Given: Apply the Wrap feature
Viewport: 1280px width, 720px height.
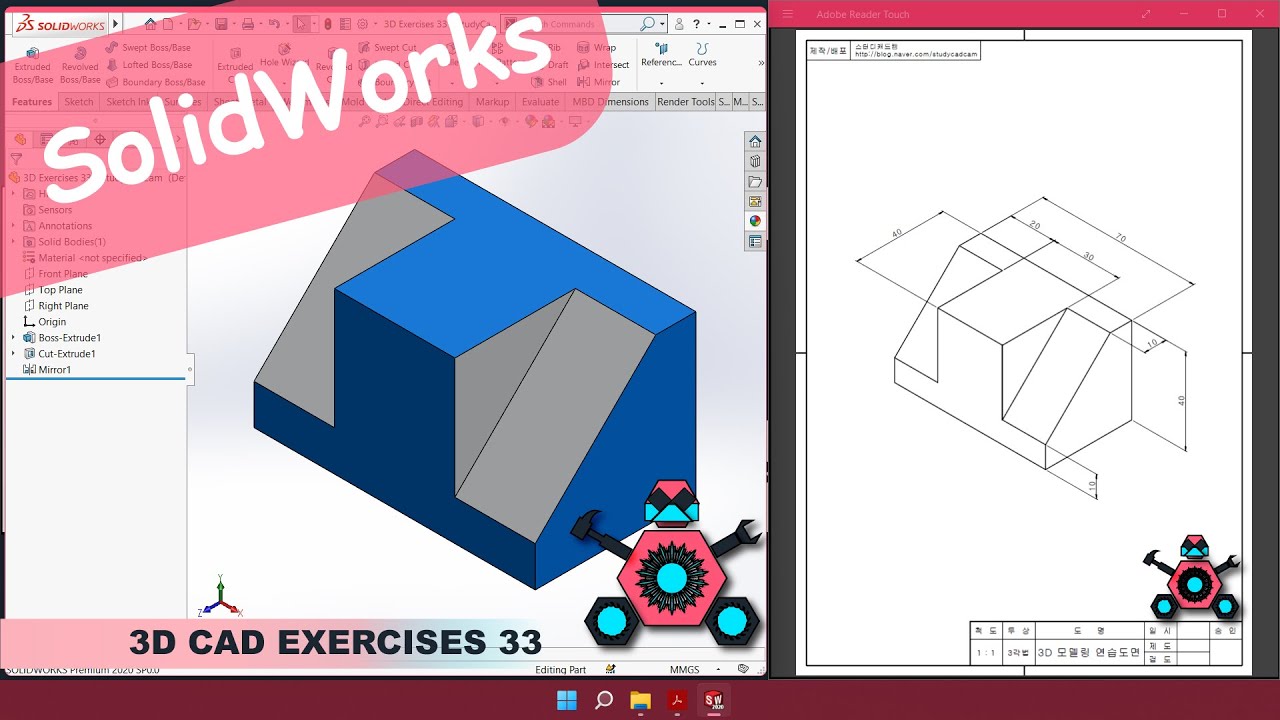Looking at the screenshot, I should pyautogui.click(x=597, y=47).
